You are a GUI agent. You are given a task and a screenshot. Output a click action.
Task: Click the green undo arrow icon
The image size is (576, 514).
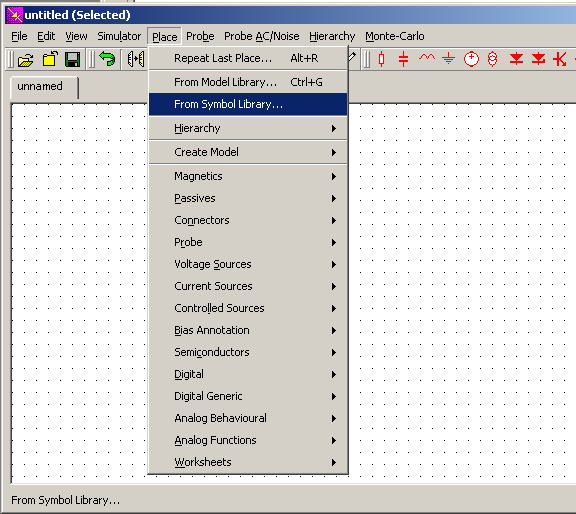click(107, 59)
